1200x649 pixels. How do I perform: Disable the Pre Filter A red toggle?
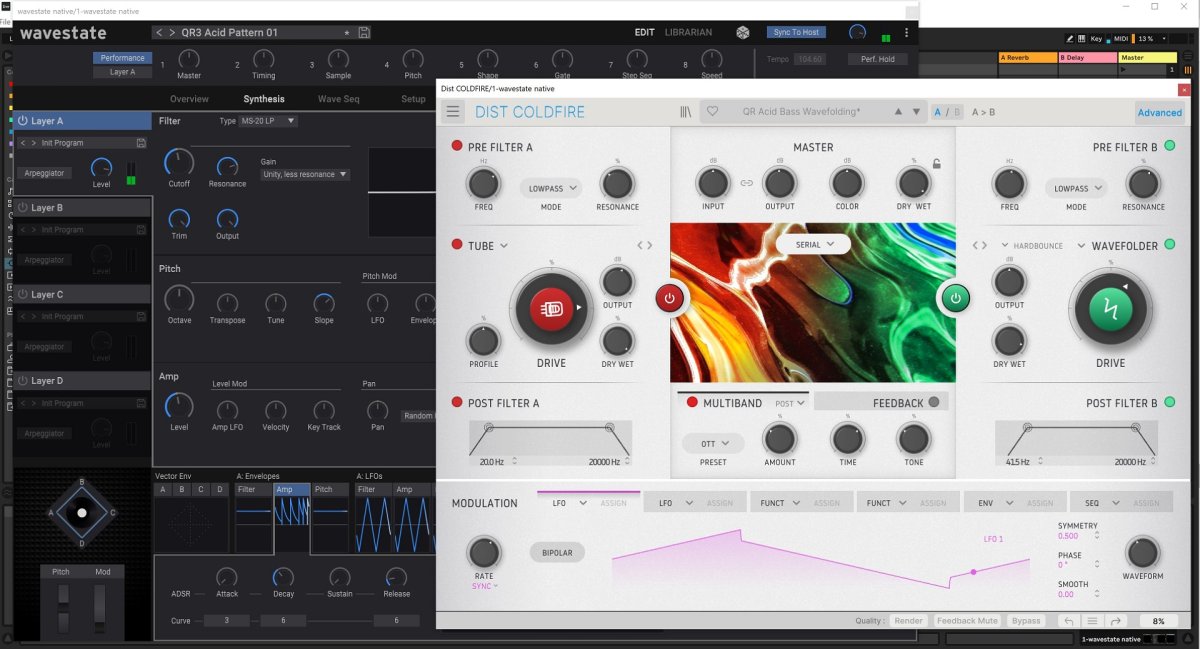[x=457, y=147]
